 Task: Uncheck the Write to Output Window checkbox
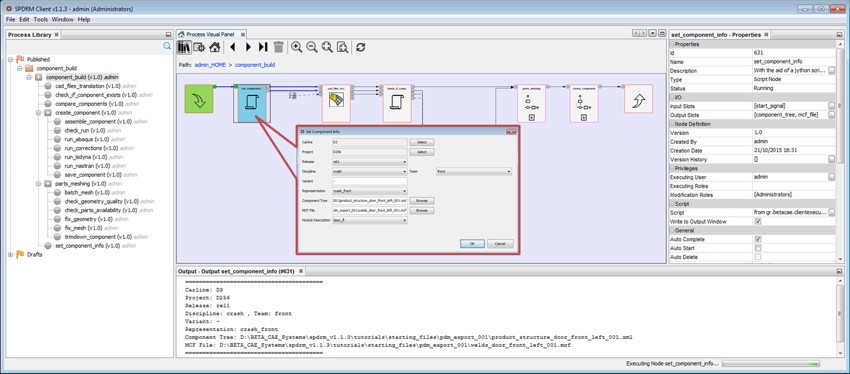tap(758, 222)
